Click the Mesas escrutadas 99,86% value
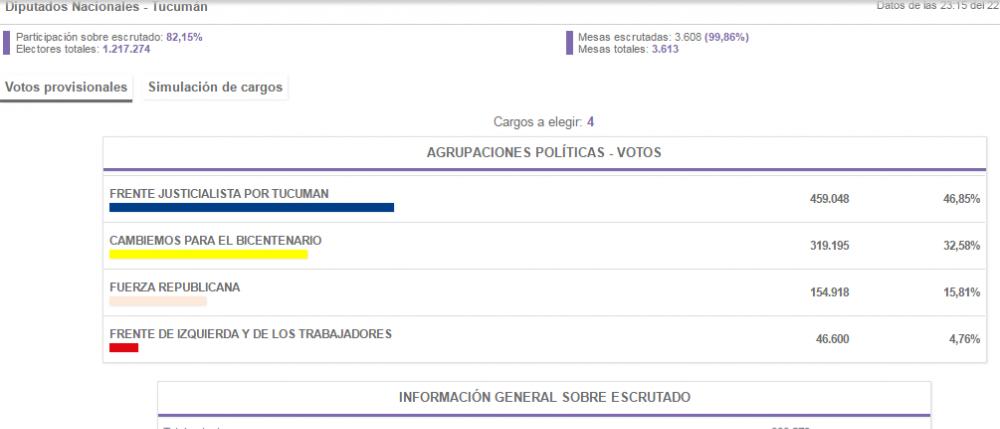Screen dimensions: 1000x429 point(726,38)
